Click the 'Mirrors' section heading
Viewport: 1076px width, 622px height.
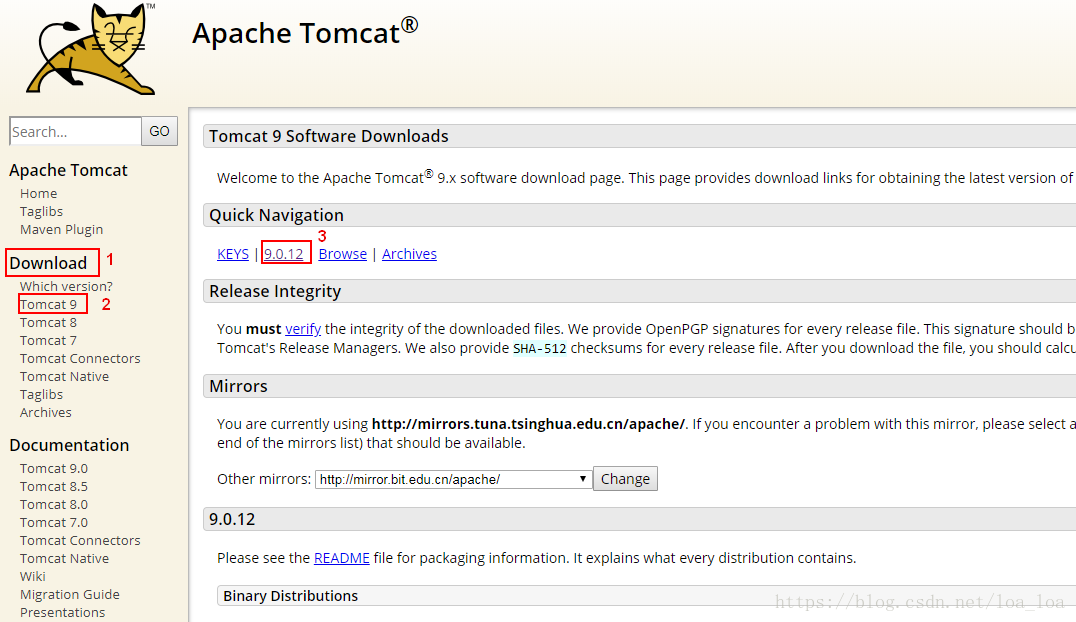click(238, 386)
